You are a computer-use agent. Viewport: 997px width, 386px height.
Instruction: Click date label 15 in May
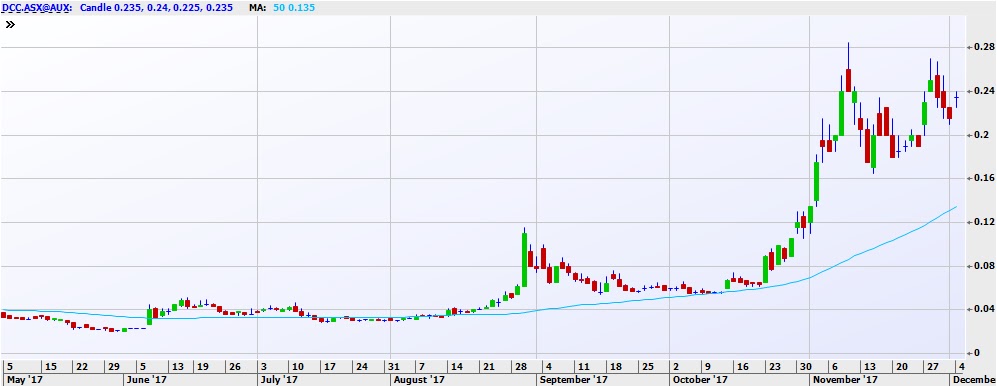(x=50, y=366)
